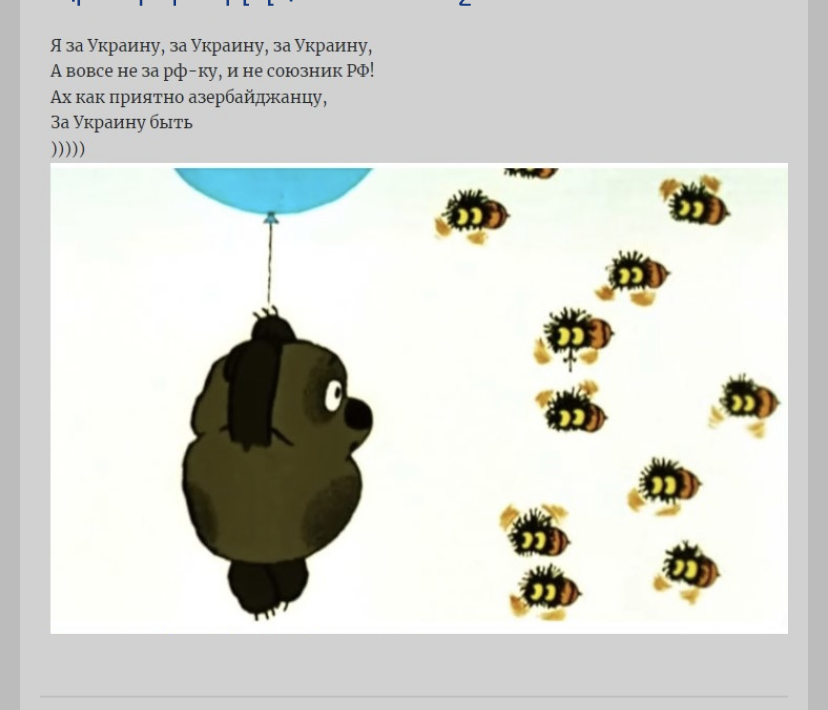Viewport: 828px width, 710px height.
Task: Click the ')))))' smiley text line
Action: [x=68, y=149]
